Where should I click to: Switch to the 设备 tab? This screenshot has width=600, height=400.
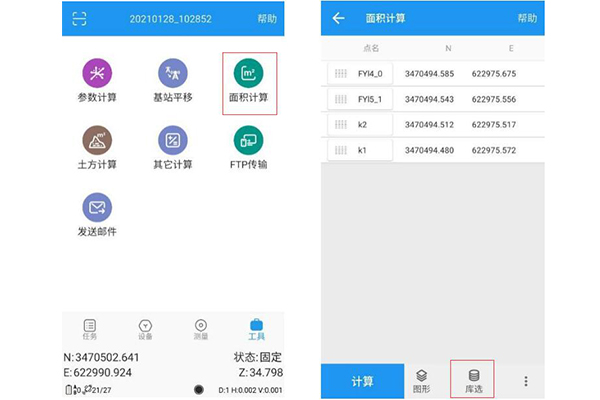(x=145, y=329)
